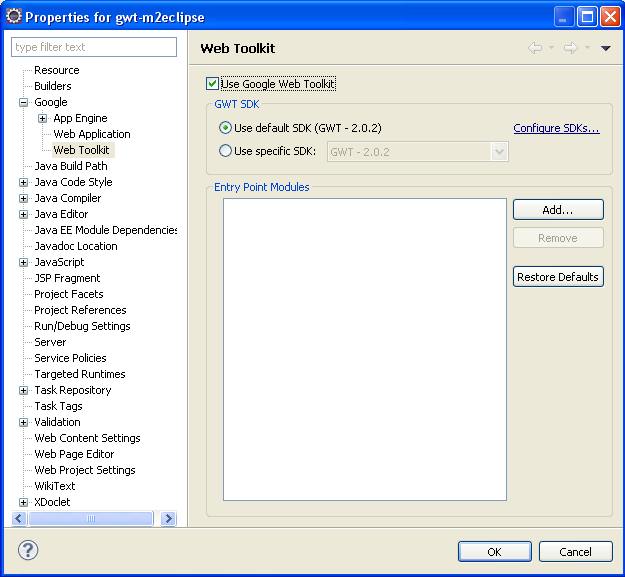Go forward using the right arrow icon
The width and height of the screenshot is (625, 577).
point(571,48)
